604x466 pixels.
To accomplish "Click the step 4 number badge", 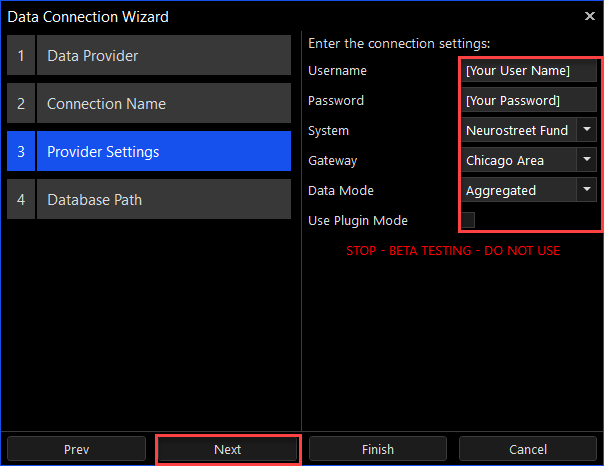I will tap(20, 200).
